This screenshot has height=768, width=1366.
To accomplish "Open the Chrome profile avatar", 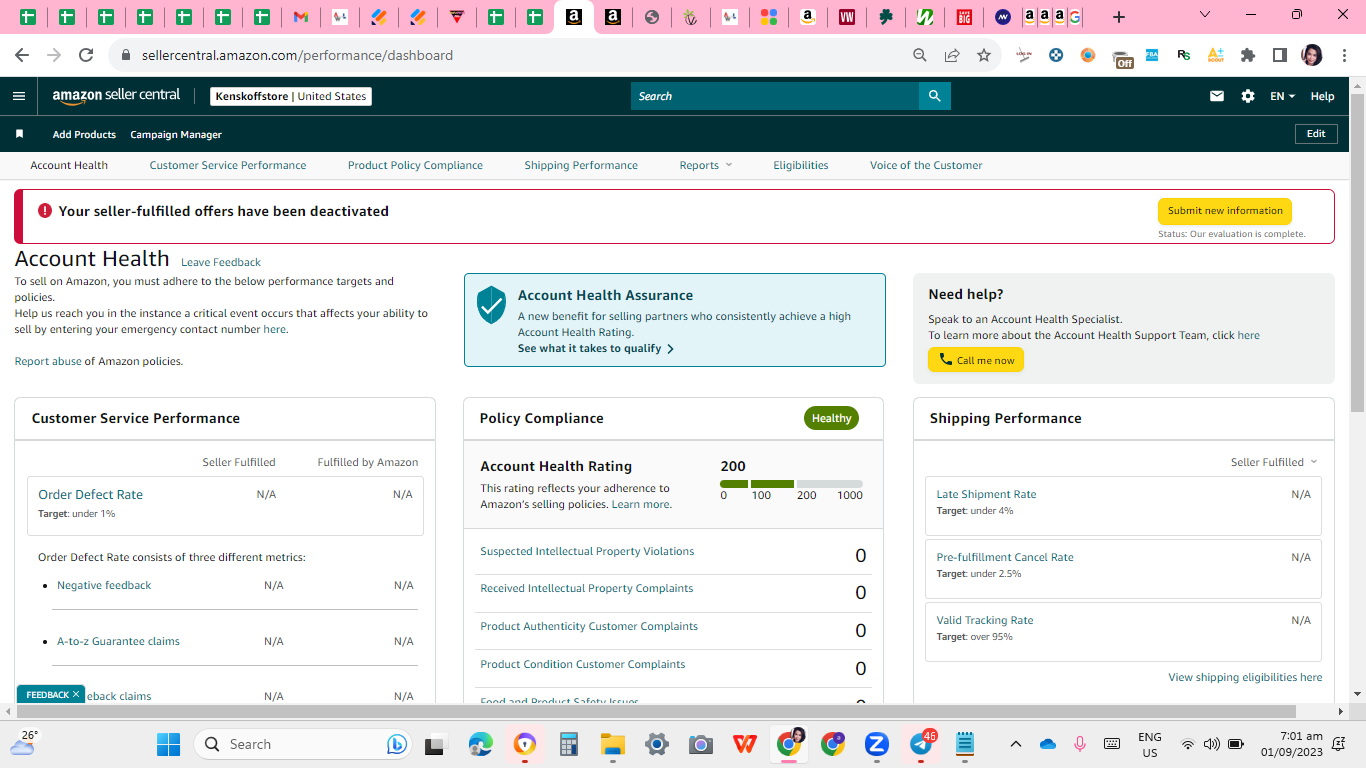I will point(1312,55).
